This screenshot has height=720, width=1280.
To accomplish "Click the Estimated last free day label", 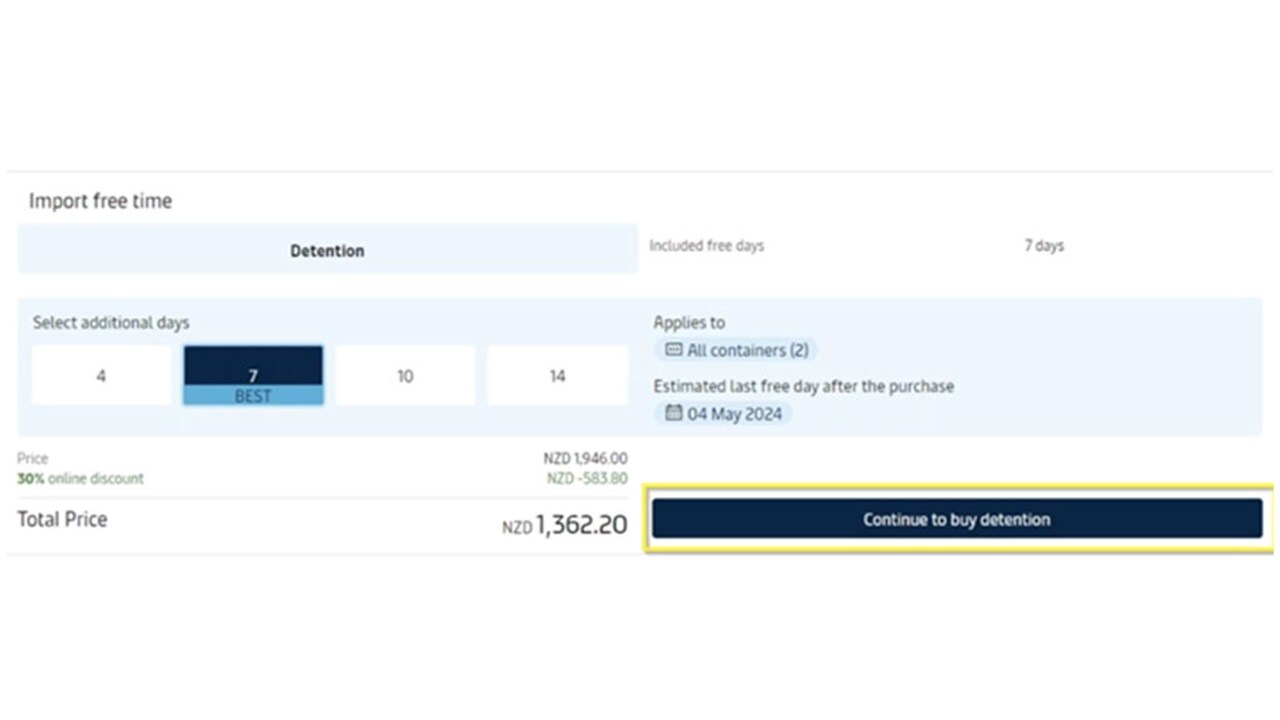I will pyautogui.click(x=803, y=386).
